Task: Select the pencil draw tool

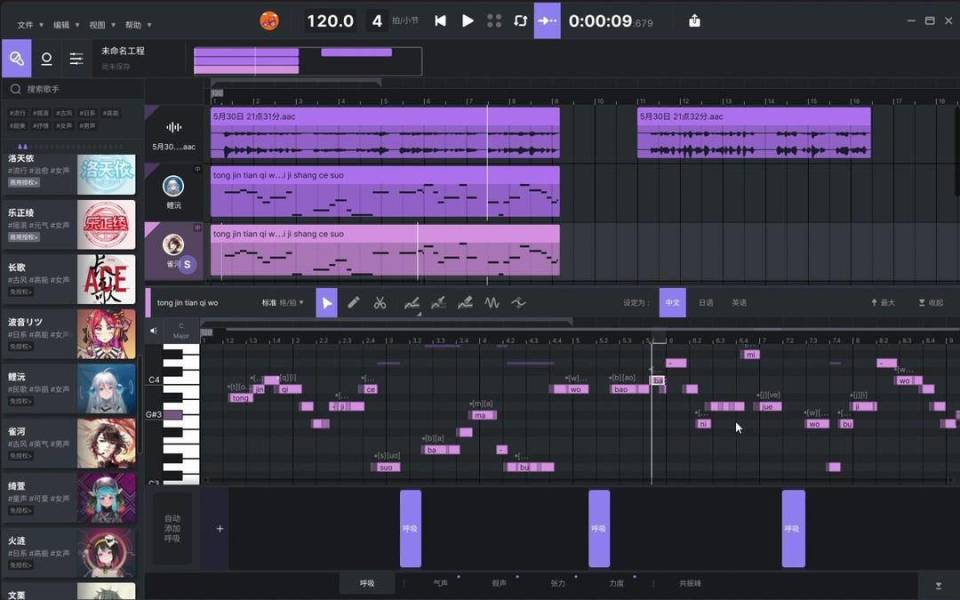Action: [353, 302]
